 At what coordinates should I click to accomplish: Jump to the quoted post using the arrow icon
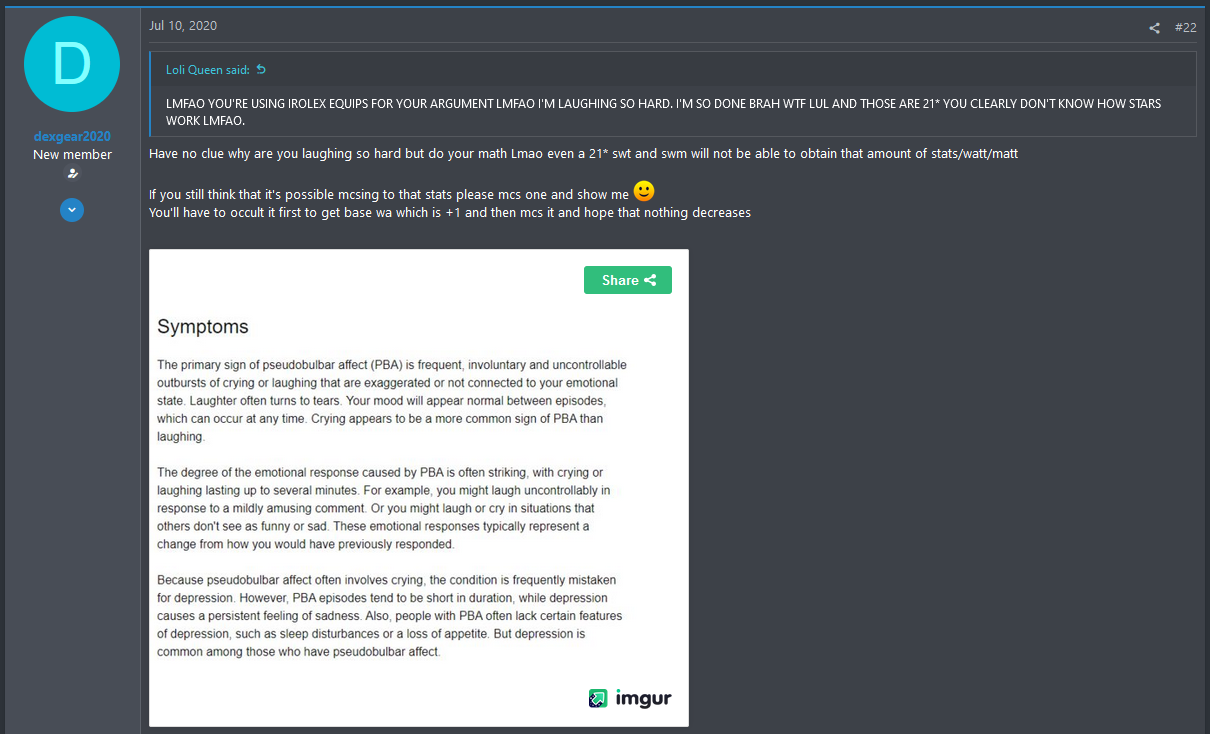click(x=261, y=70)
